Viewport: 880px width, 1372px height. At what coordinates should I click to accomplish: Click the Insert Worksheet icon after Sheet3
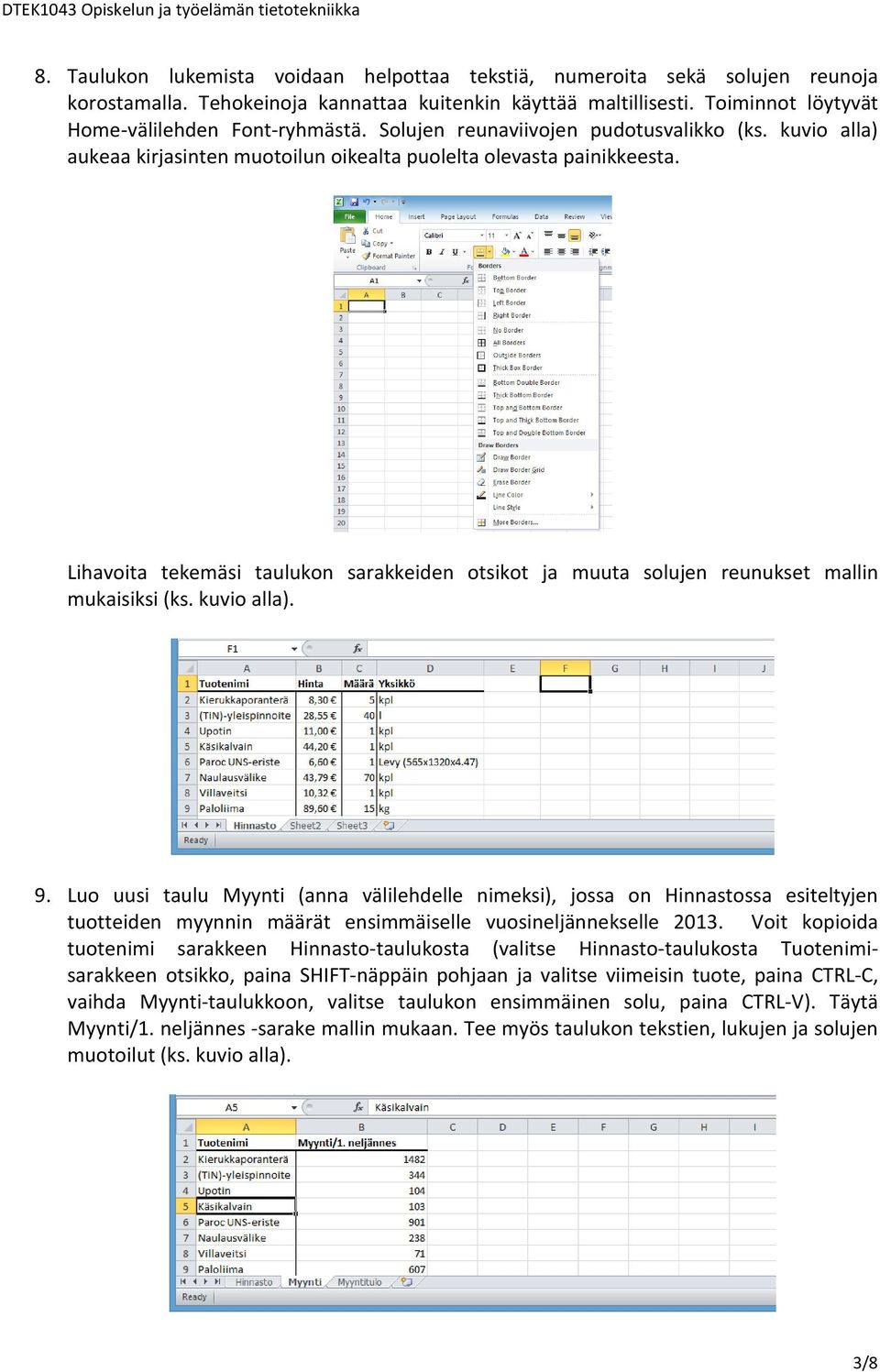point(389,826)
